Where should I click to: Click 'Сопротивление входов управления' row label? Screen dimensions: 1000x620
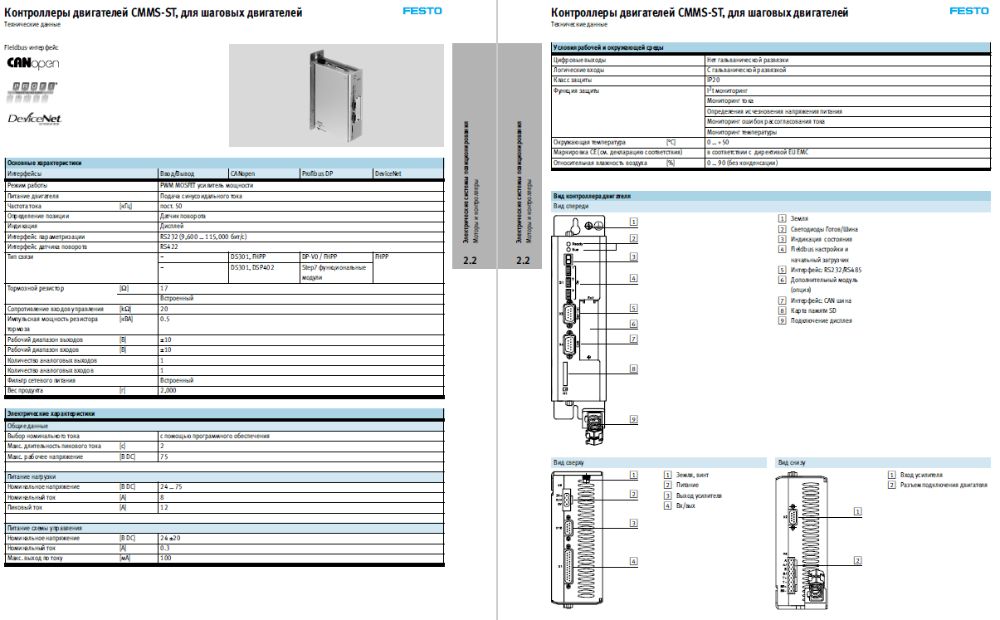click(55, 309)
